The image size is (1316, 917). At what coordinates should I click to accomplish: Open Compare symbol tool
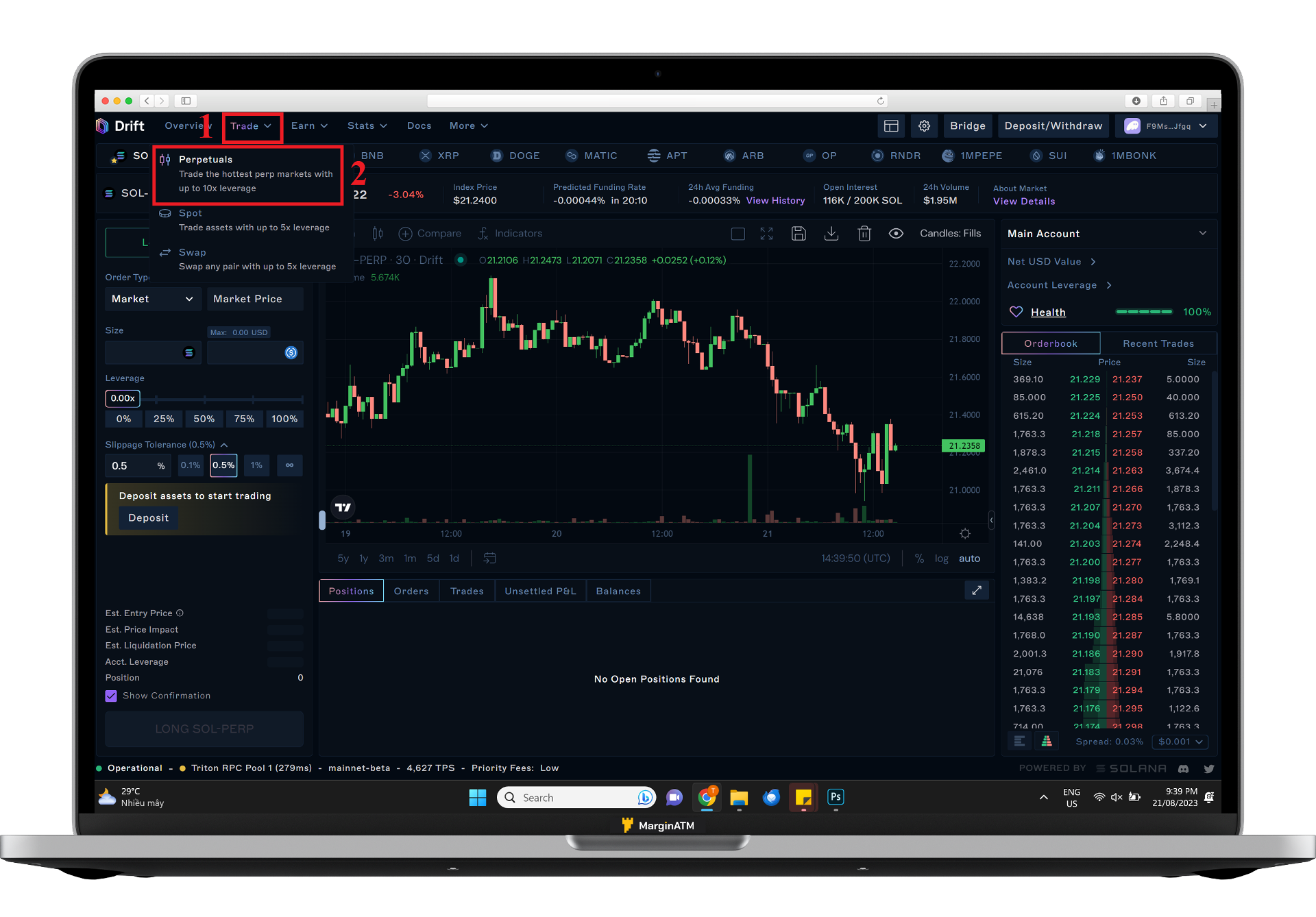pyautogui.click(x=430, y=234)
